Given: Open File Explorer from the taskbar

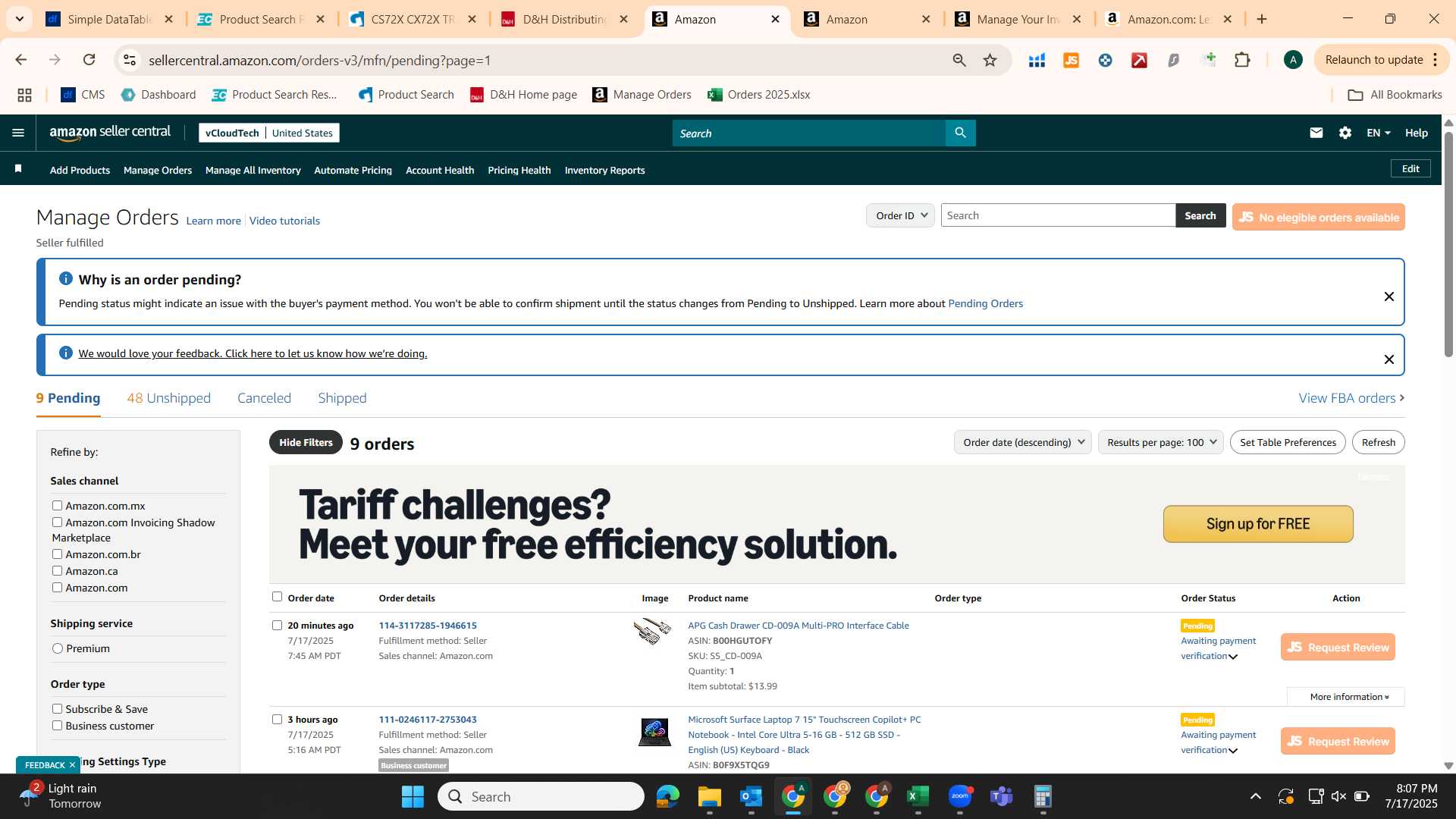Looking at the screenshot, I should coord(709,796).
